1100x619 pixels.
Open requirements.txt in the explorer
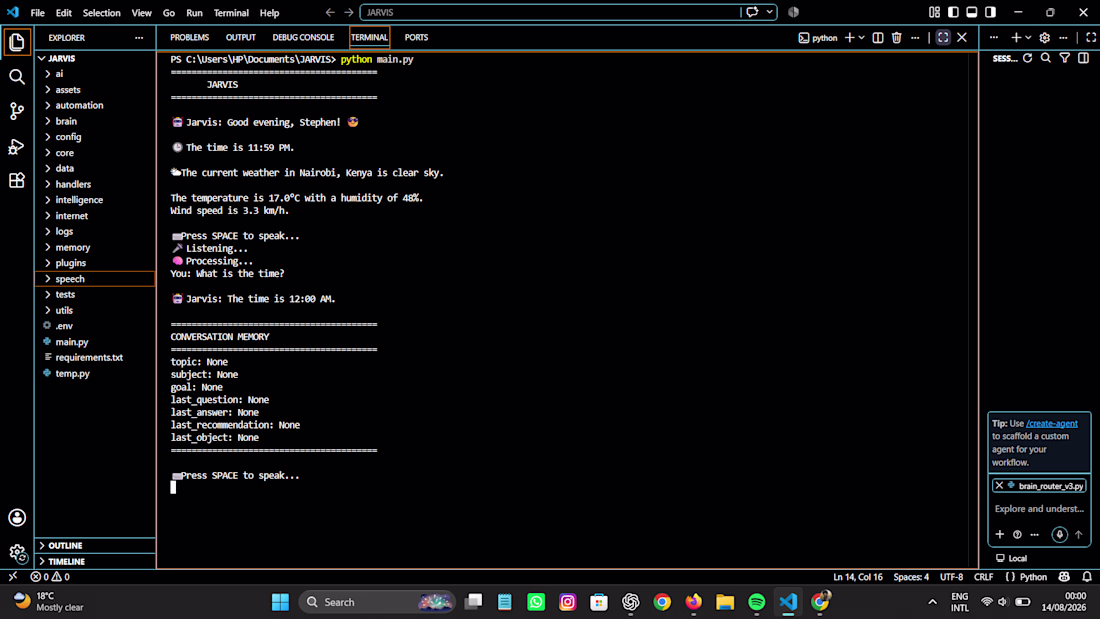point(95,358)
